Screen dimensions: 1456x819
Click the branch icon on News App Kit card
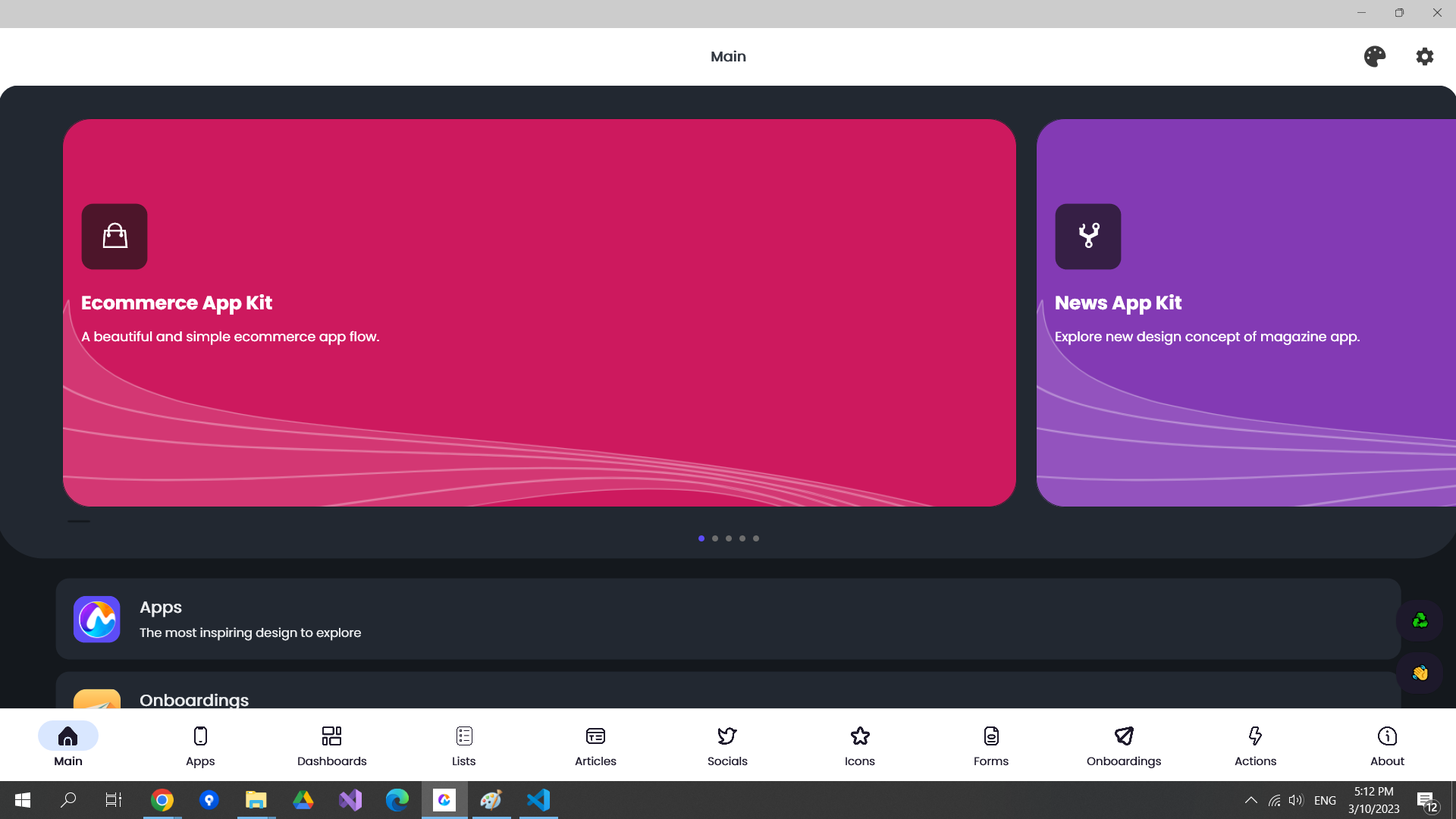click(x=1087, y=237)
